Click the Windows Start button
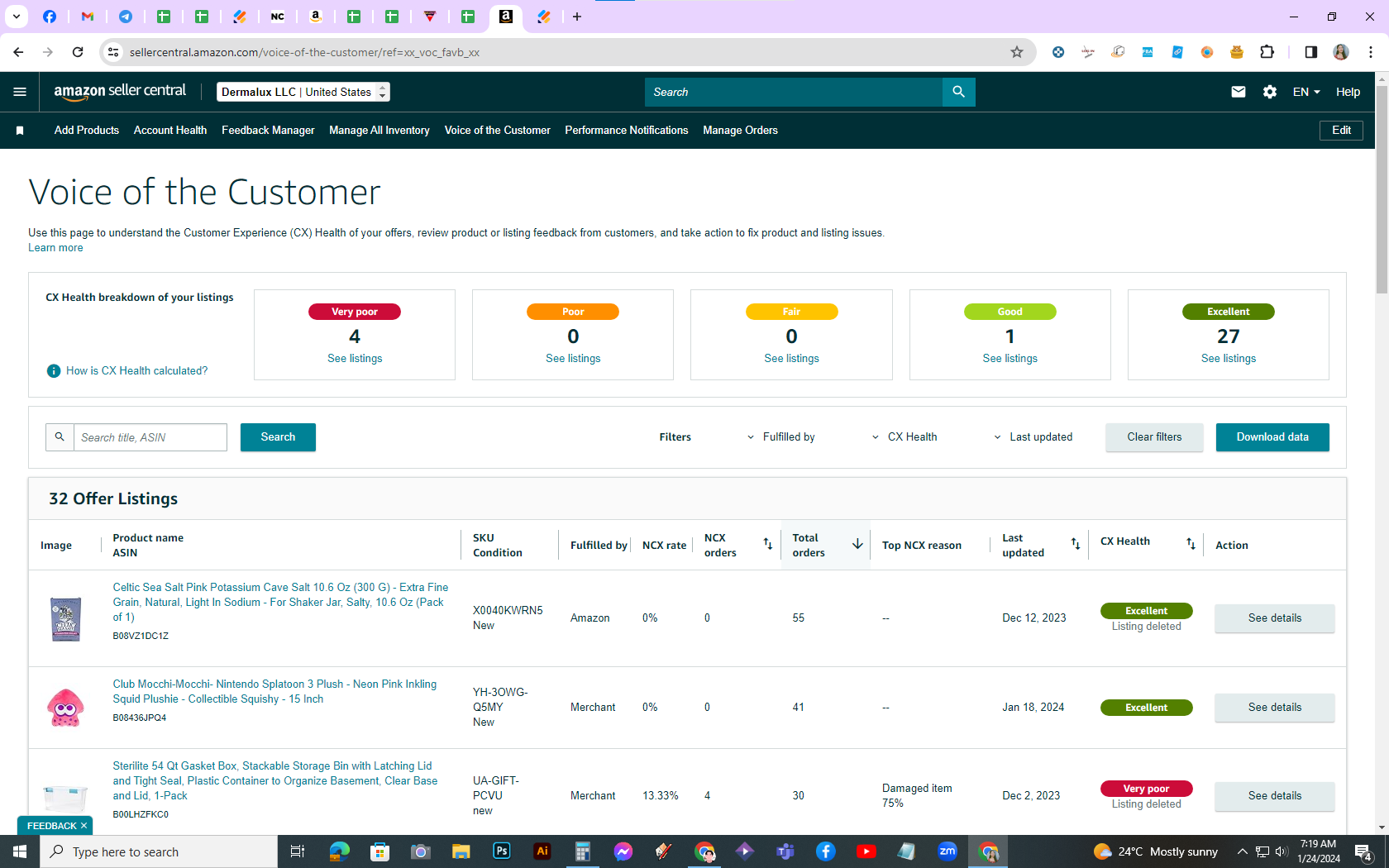Screen dimensions: 1389x868 [20, 851]
